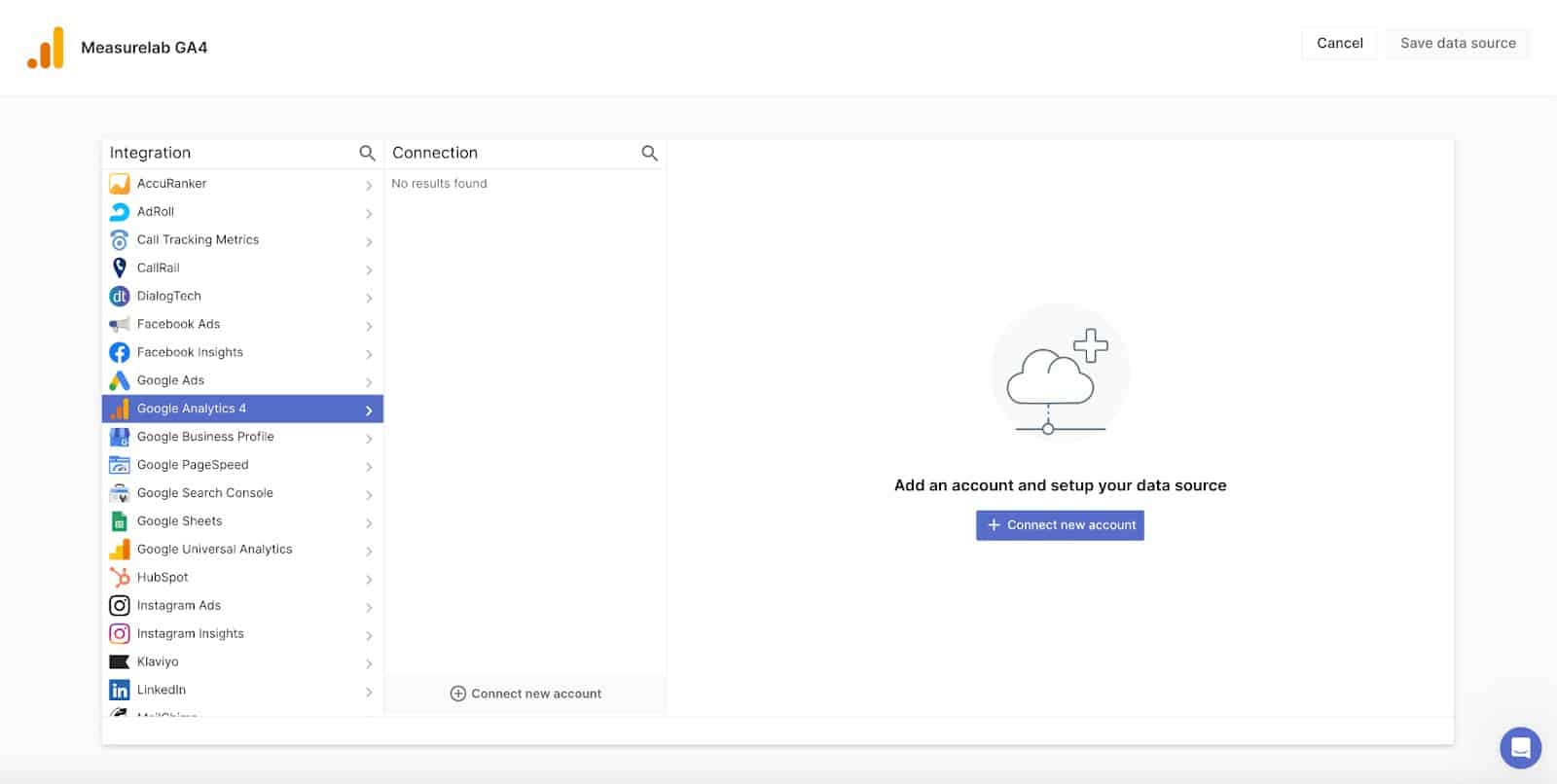Click the Google PageSpeed icon
The height and width of the screenshot is (784, 1557).
pyautogui.click(x=120, y=466)
